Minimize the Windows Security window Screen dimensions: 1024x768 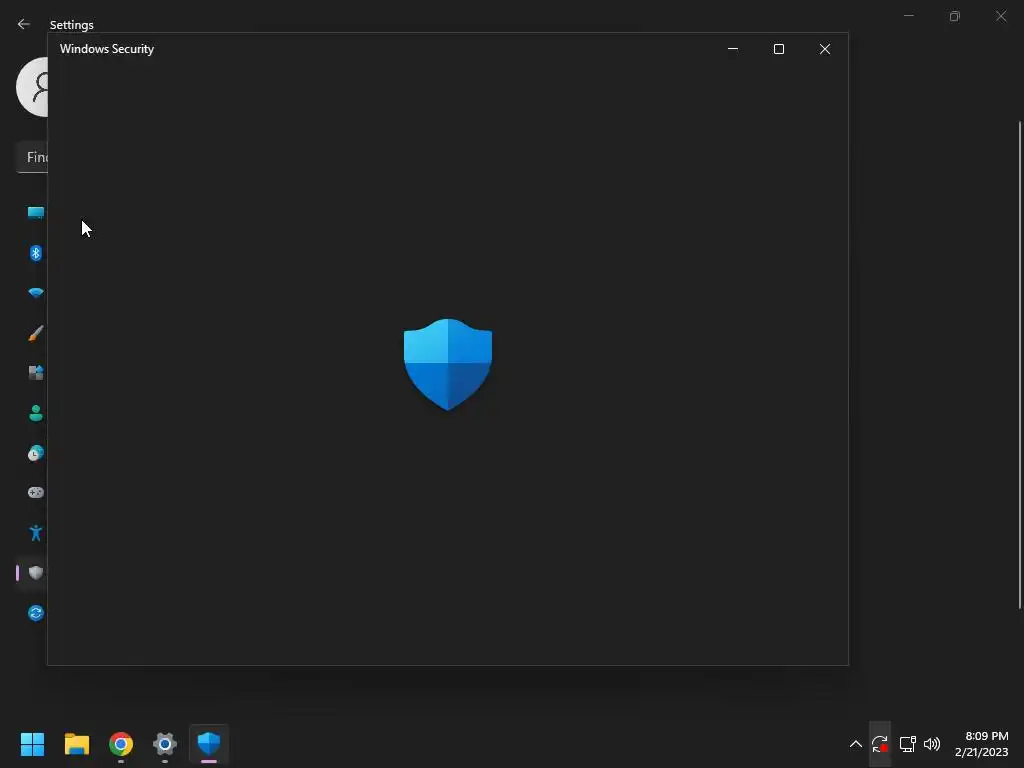click(x=733, y=49)
